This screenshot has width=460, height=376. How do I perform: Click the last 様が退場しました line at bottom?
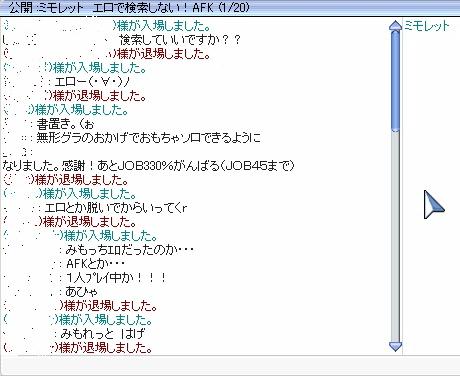coord(102,348)
